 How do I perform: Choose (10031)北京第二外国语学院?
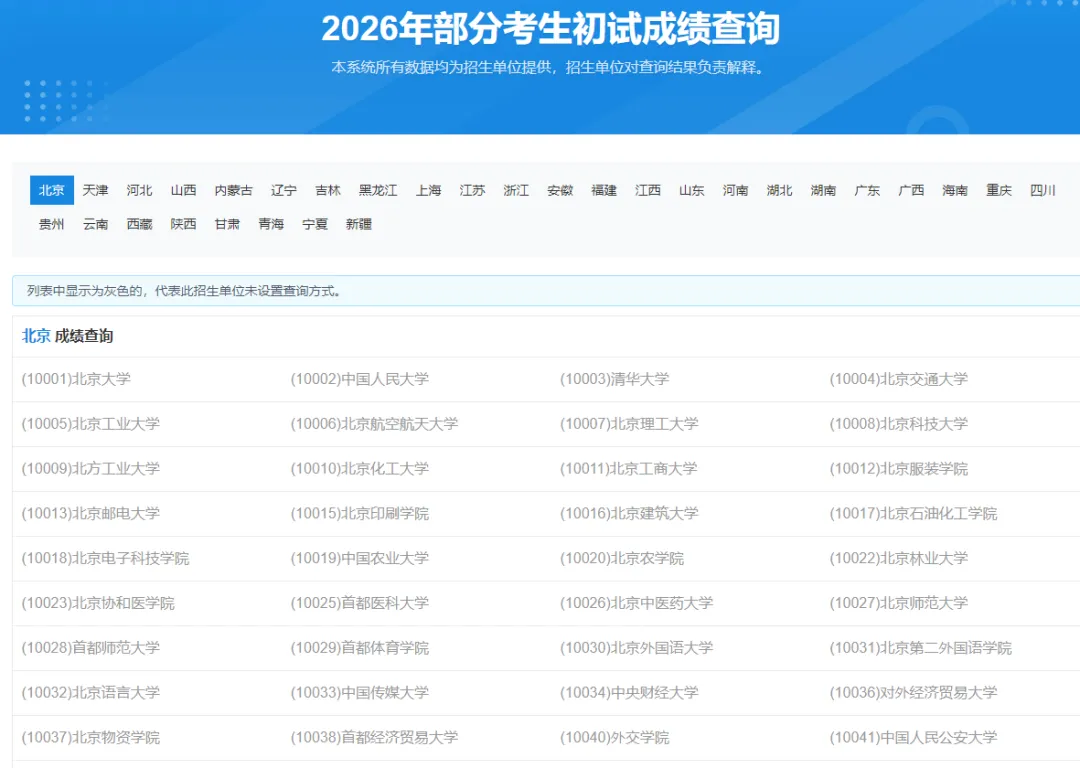point(920,647)
